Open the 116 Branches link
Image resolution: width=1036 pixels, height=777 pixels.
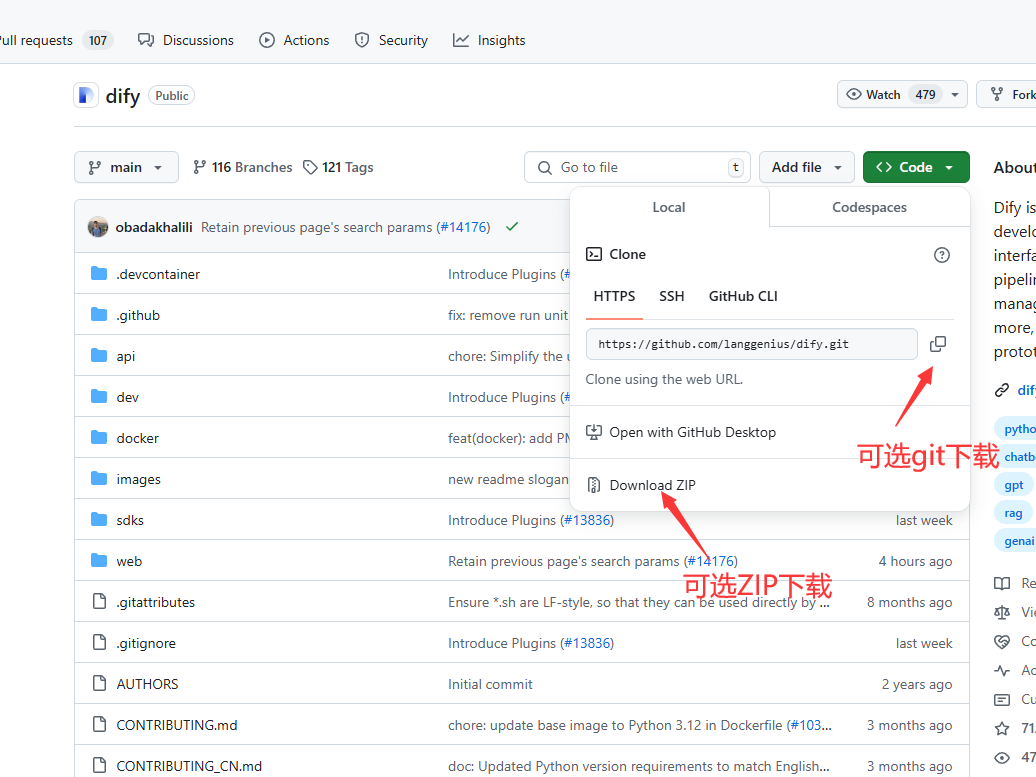pyautogui.click(x=242, y=167)
